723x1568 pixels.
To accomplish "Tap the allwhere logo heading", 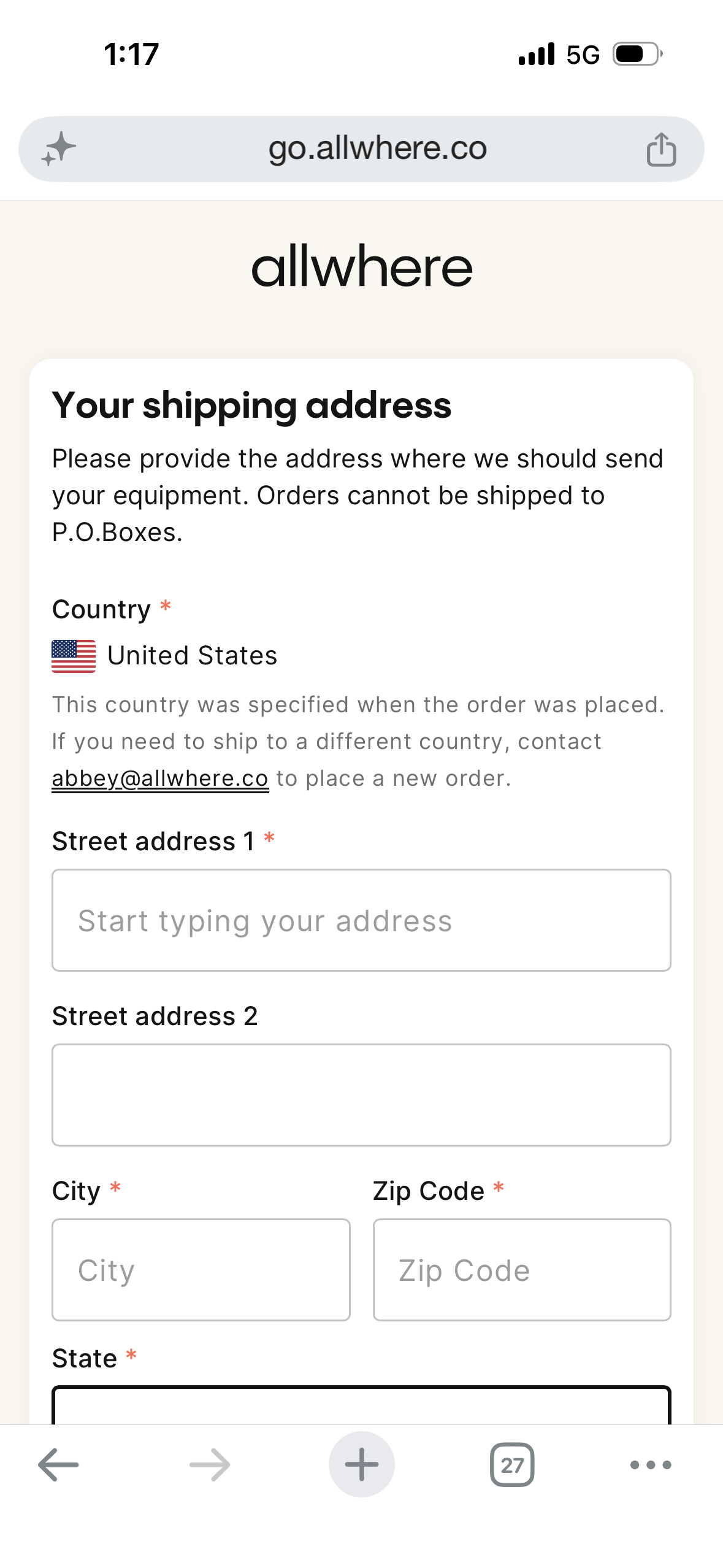I will (362, 266).
